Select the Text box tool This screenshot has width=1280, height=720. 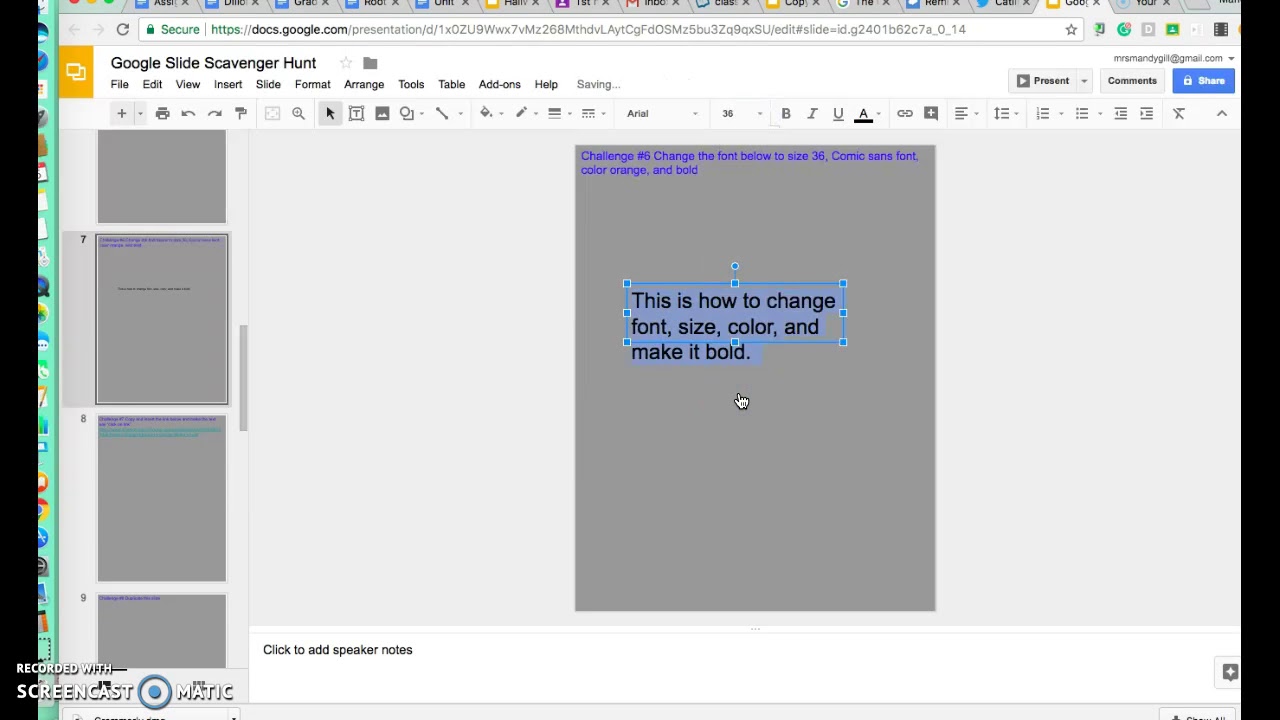click(x=356, y=113)
